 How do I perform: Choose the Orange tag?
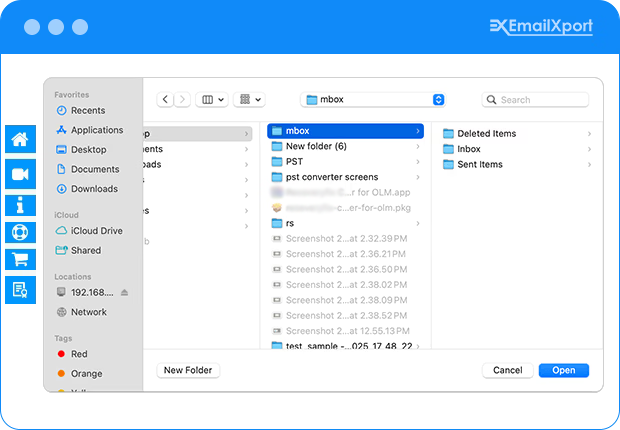point(80,373)
